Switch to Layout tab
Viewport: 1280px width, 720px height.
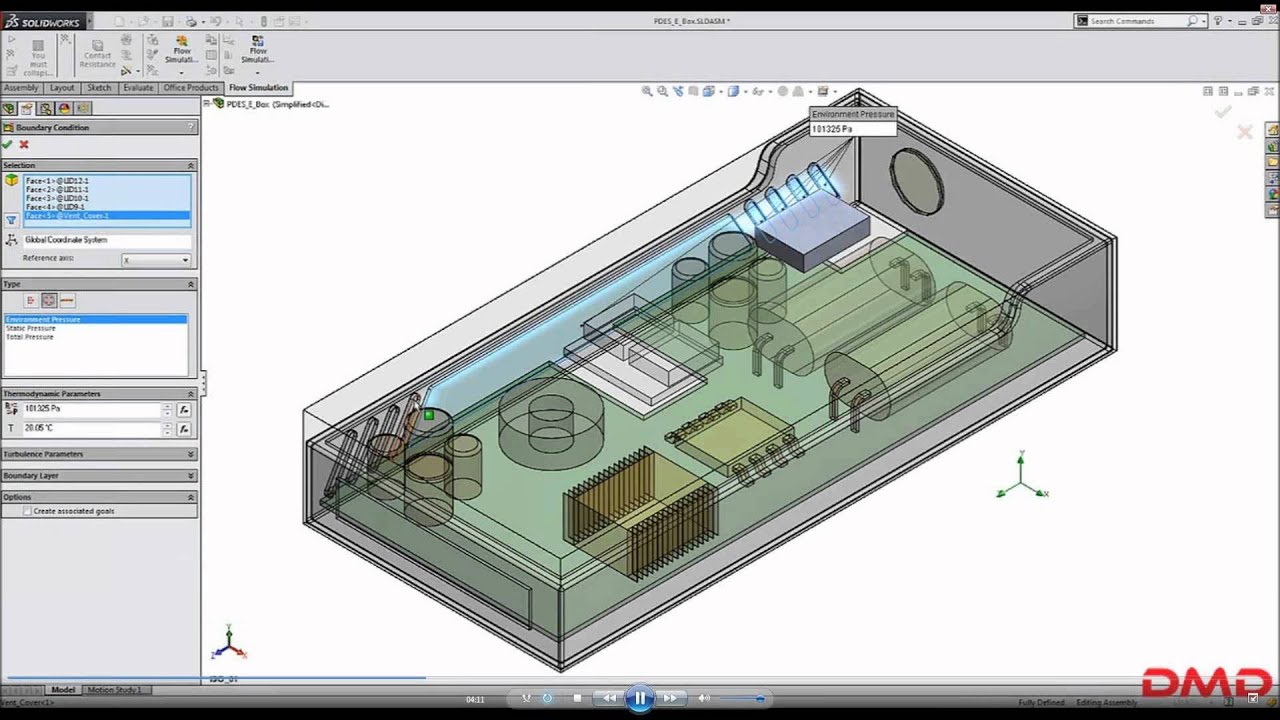(62, 88)
